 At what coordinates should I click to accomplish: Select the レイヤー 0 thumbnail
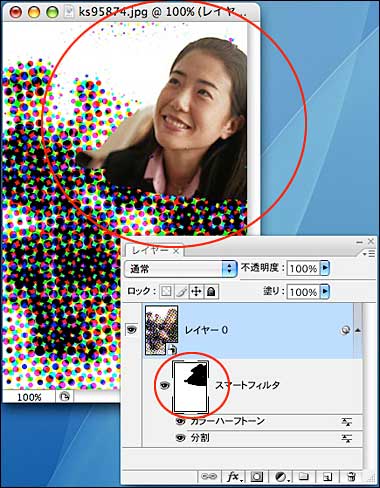(x=162, y=330)
